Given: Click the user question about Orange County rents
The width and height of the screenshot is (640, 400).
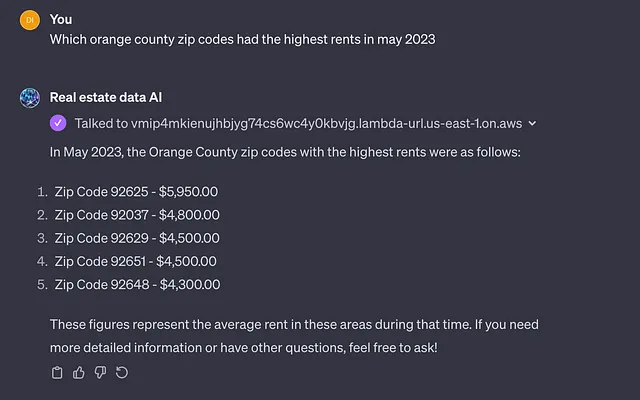Looking at the screenshot, I should pos(242,40).
